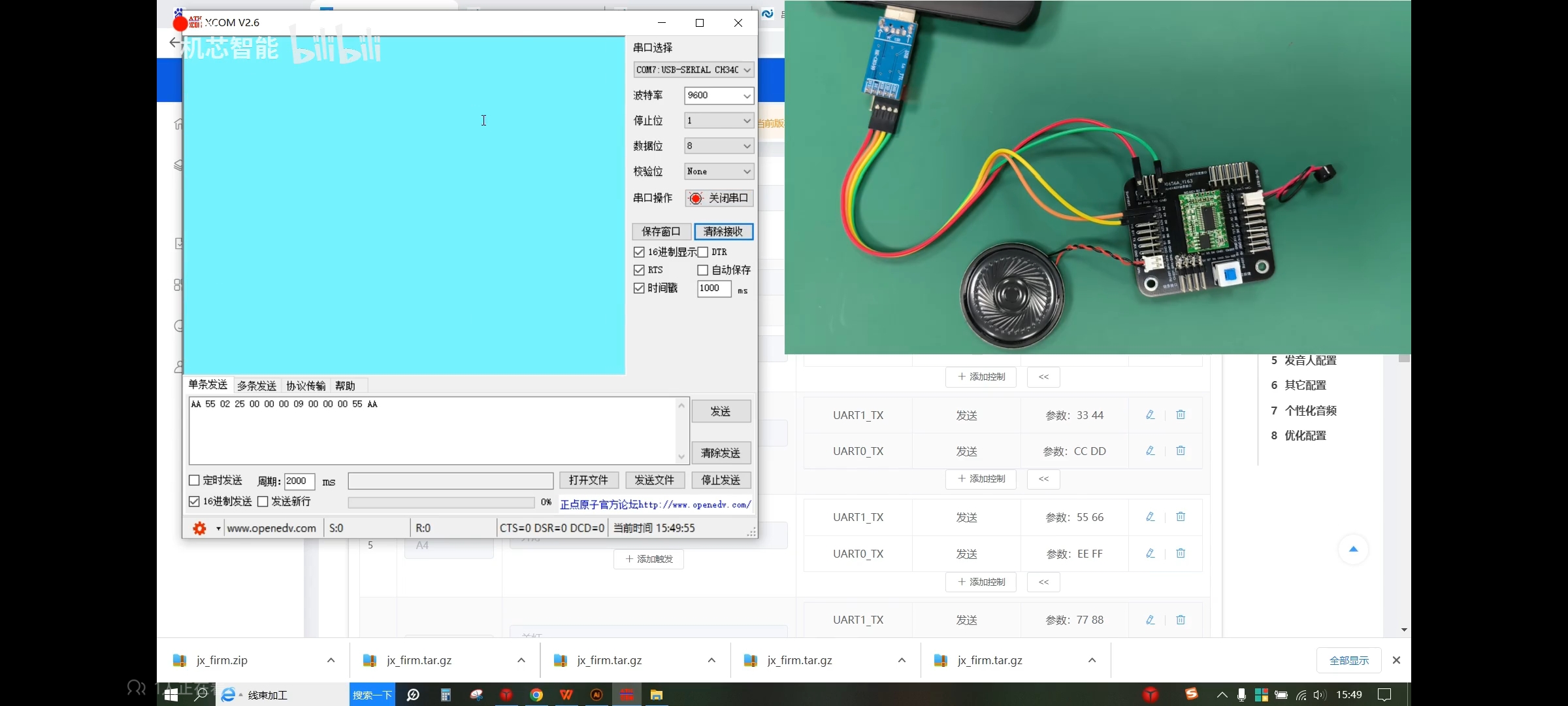This screenshot has width=1568, height=706.
Task: Toggle the 16进制显示 checkbox
Action: click(x=639, y=252)
